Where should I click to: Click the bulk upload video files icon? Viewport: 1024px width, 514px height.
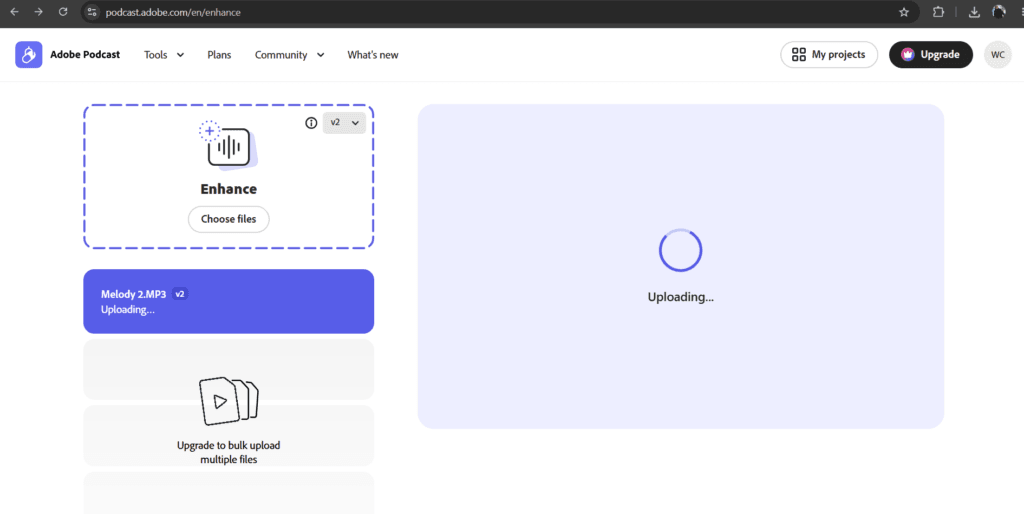[229, 401]
